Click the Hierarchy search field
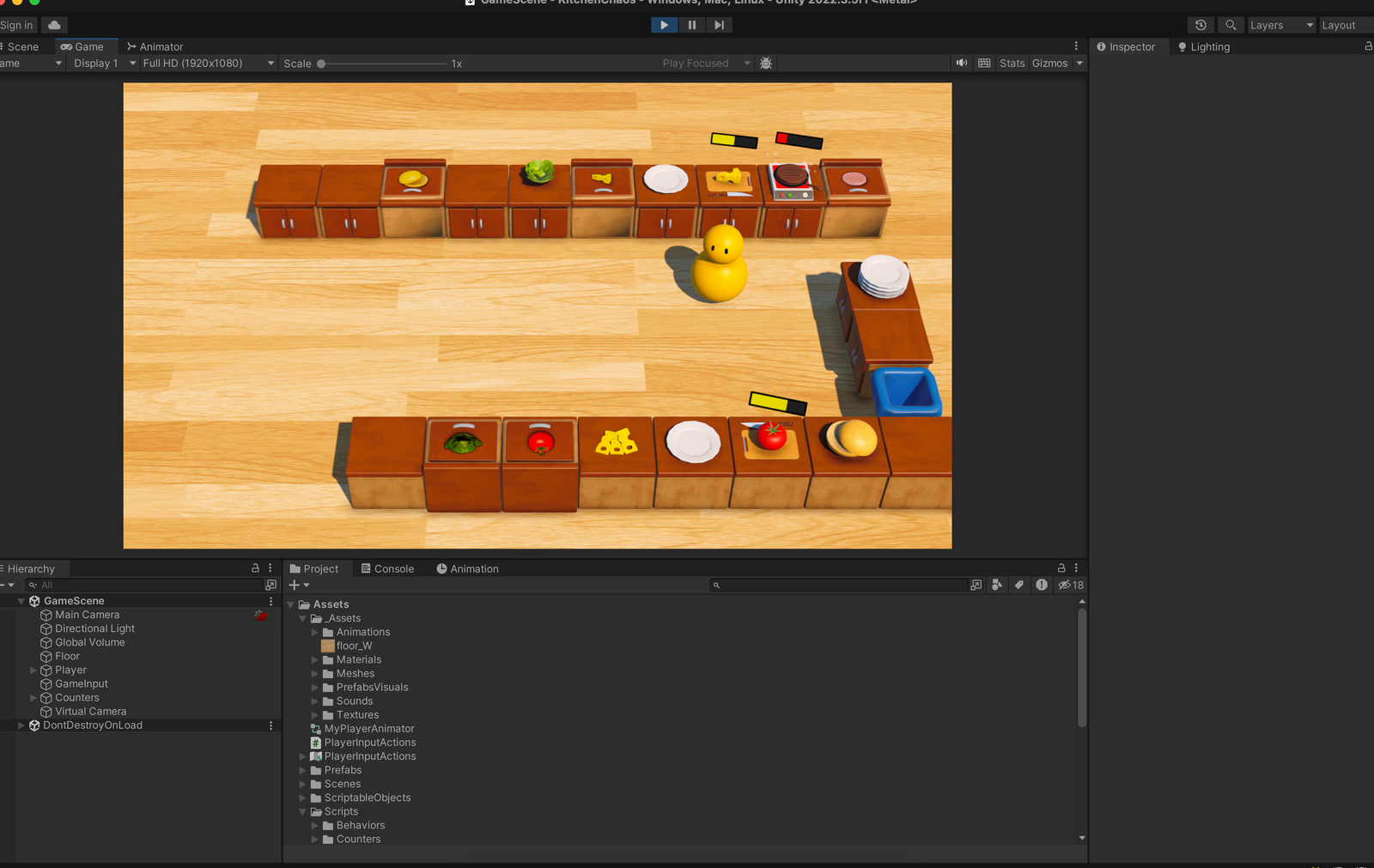Screen dimensions: 1374x868 144,585
